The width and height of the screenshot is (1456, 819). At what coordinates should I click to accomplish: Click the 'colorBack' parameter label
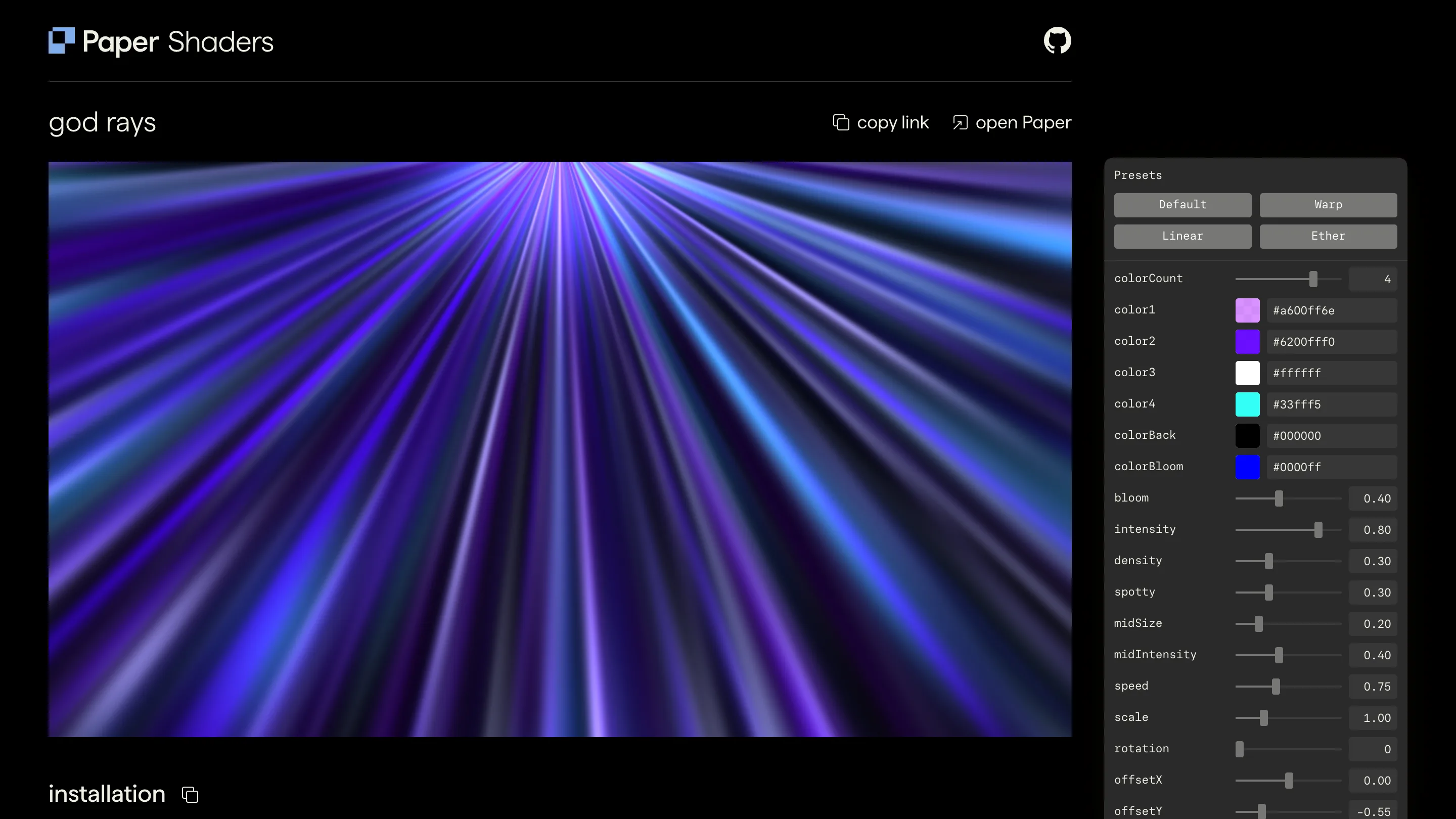click(x=1145, y=435)
